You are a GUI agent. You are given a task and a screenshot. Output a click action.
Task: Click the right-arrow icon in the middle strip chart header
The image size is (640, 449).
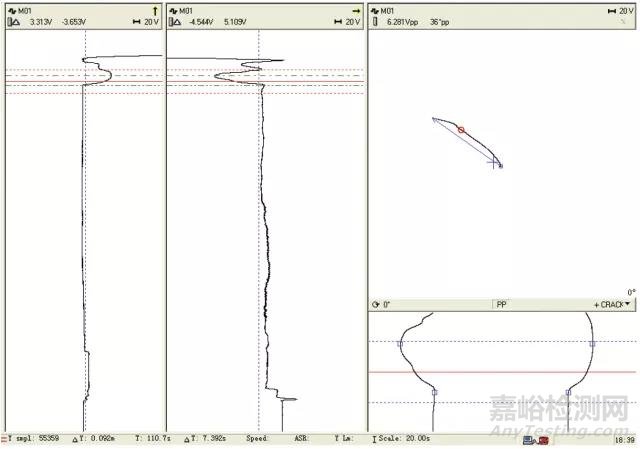coord(355,10)
